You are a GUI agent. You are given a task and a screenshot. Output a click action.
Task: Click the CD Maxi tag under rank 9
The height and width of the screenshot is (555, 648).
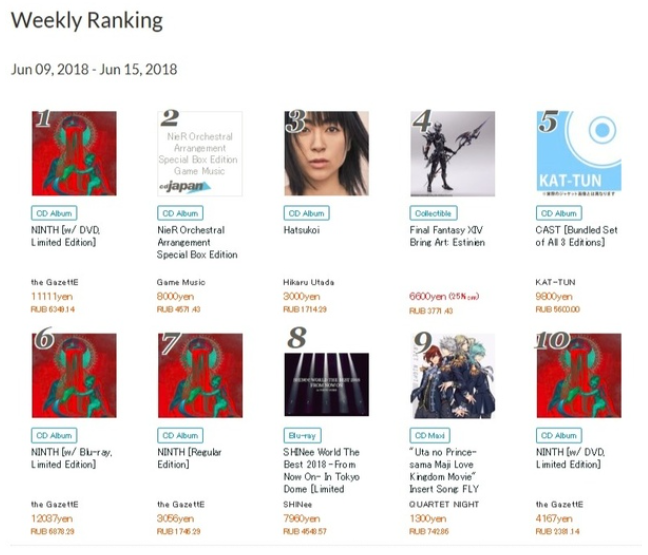(430, 436)
